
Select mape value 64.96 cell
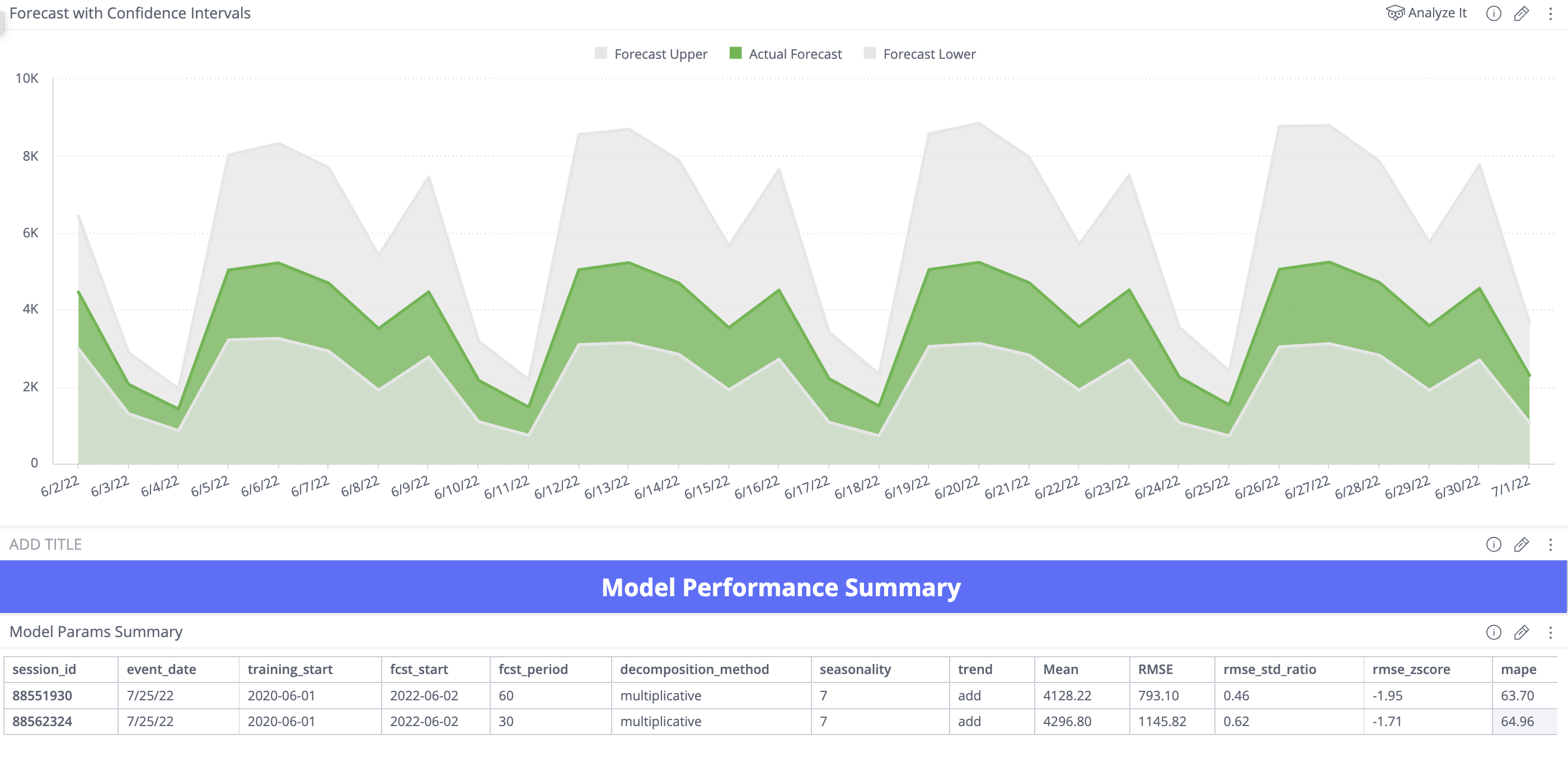tap(1517, 722)
